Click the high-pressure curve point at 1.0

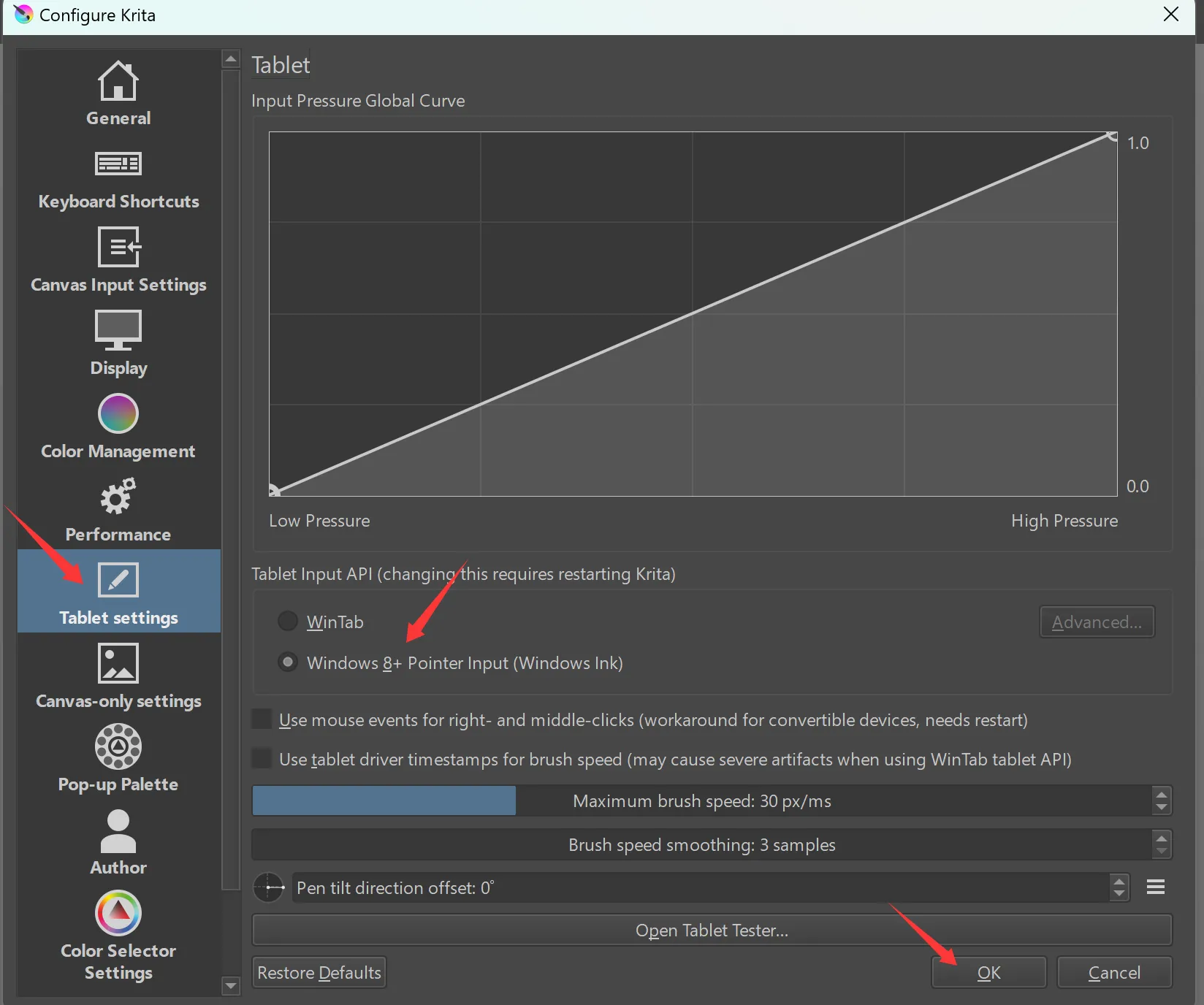point(1112,137)
